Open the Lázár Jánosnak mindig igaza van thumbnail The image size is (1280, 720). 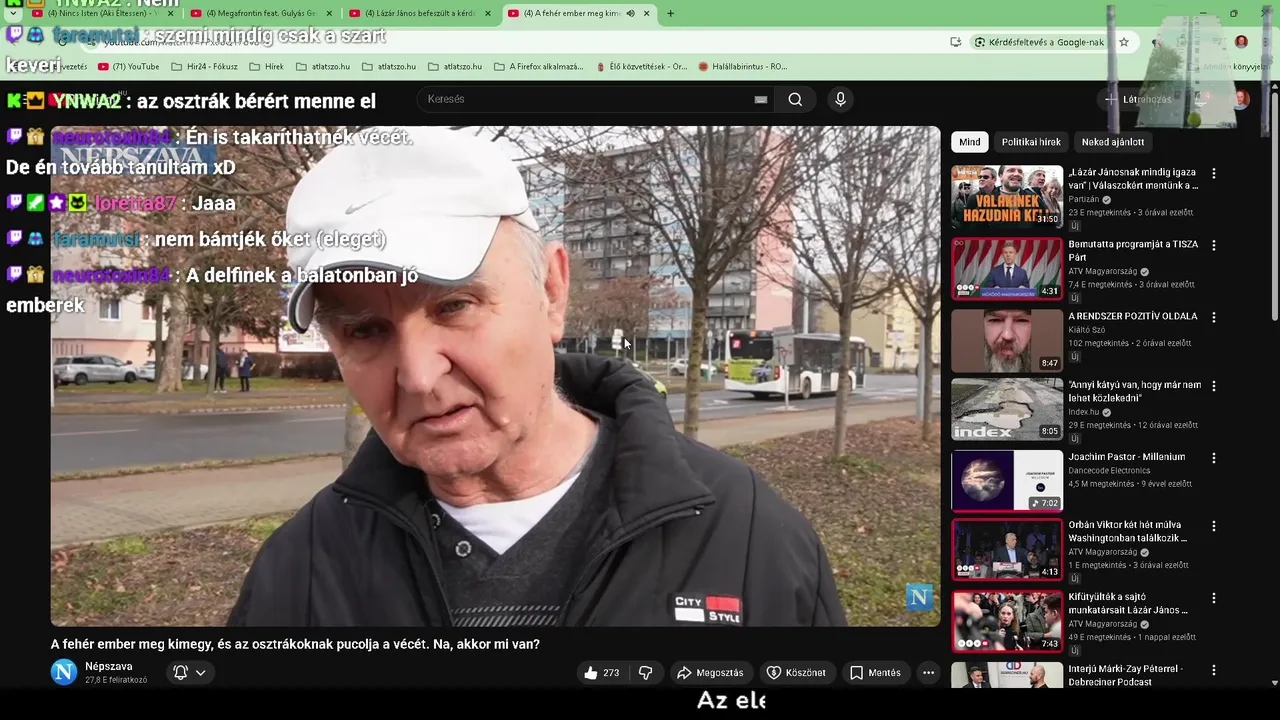pyautogui.click(x=1007, y=197)
